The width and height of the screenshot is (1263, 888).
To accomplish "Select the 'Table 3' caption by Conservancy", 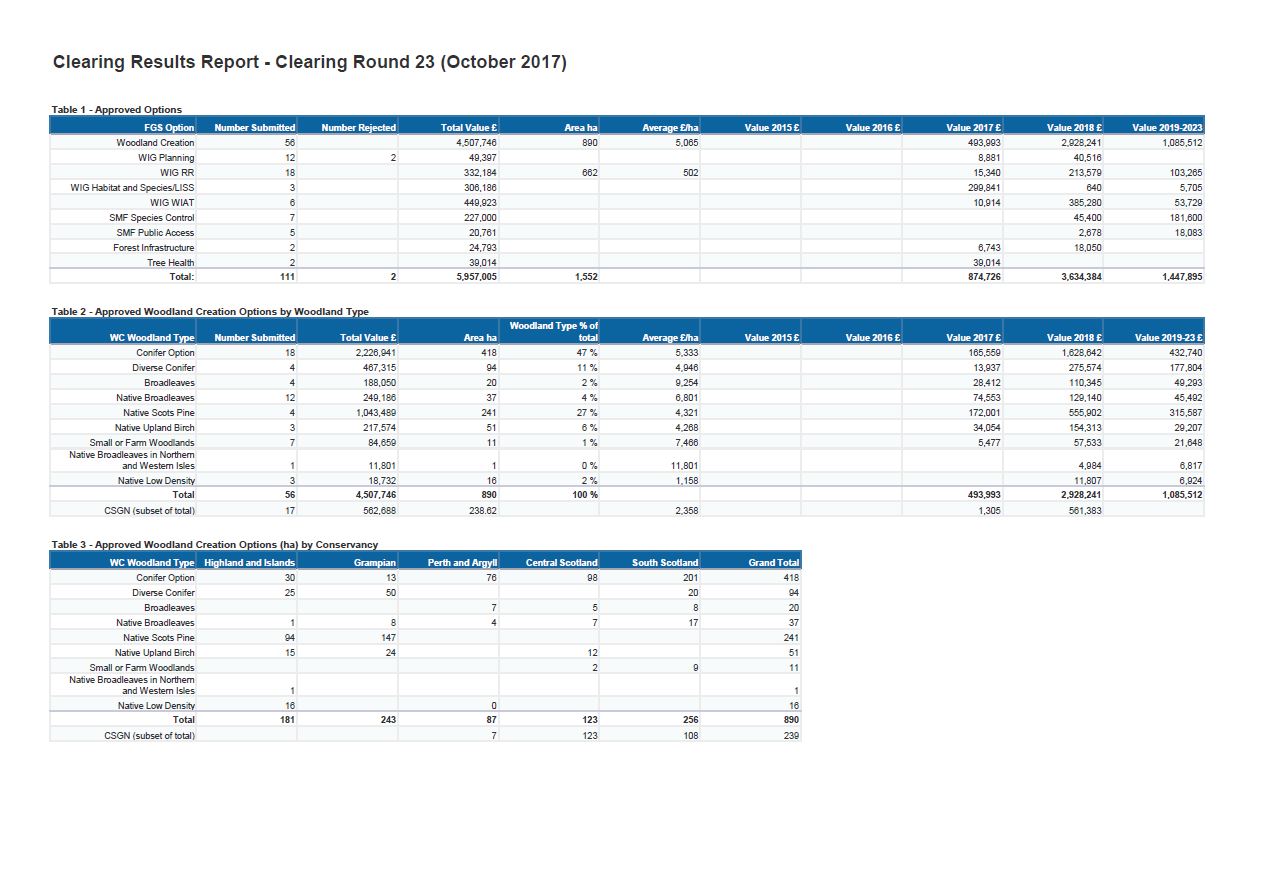I will [215, 544].
